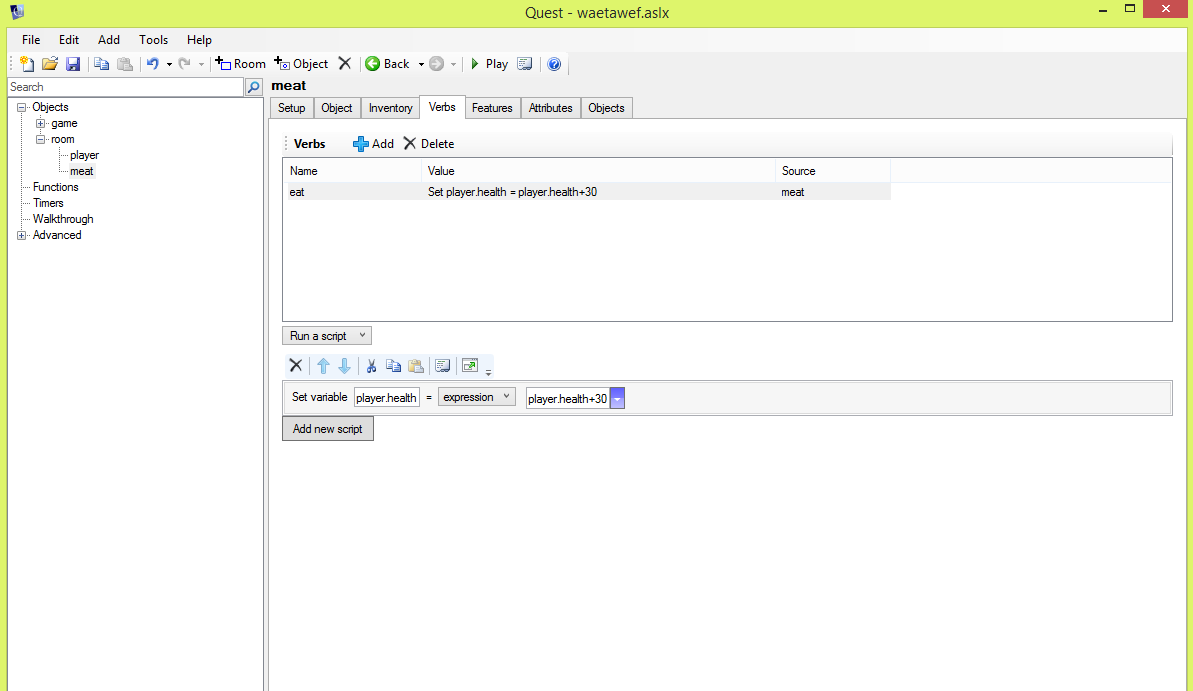Cut the script with scissors icon
This screenshot has width=1193, height=691.
(371, 366)
